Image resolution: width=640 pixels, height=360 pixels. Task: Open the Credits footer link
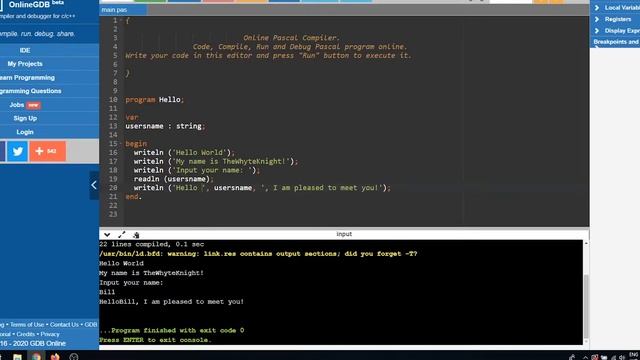(x=26, y=334)
